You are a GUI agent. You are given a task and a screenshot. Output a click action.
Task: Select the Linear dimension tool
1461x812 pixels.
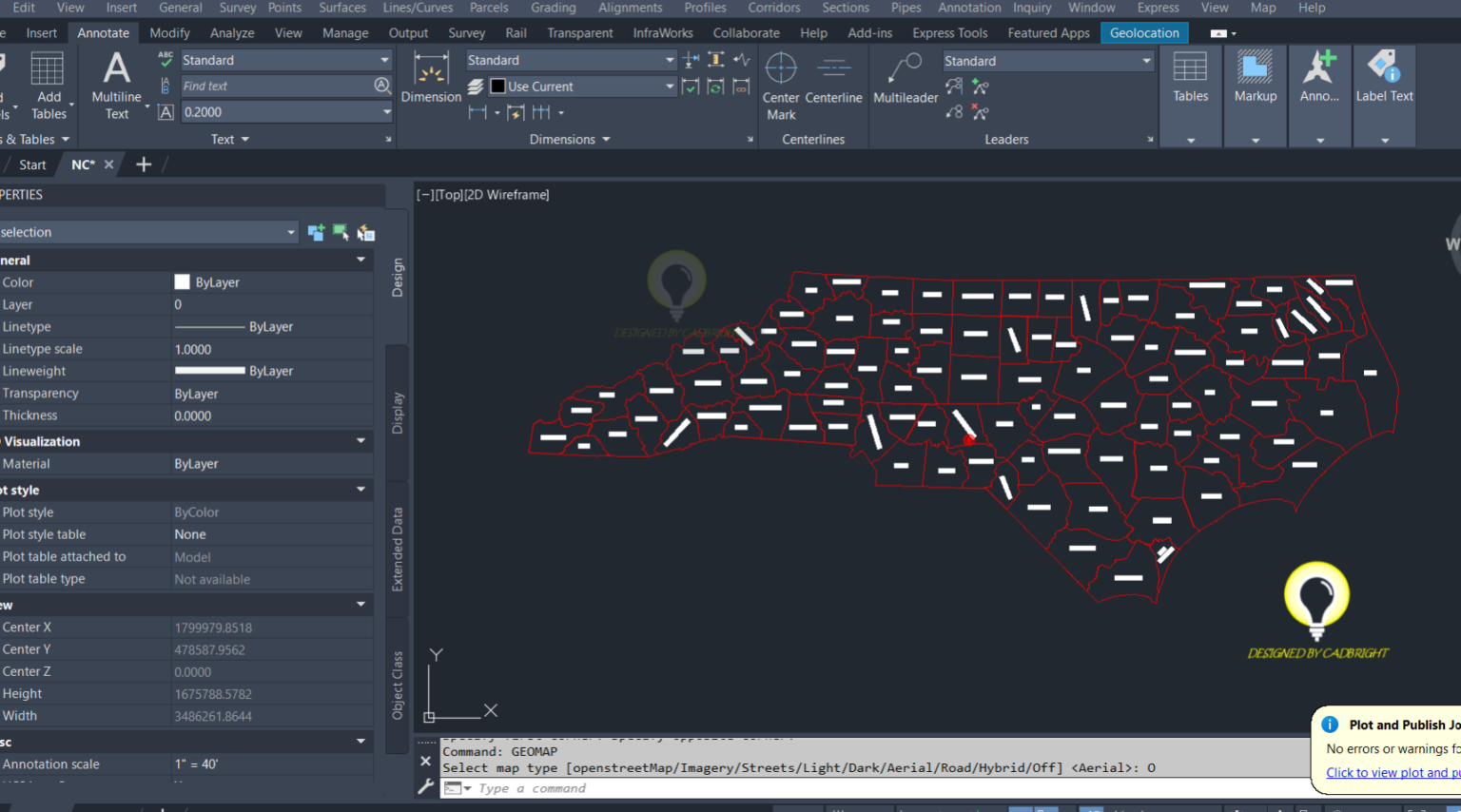pos(477,112)
